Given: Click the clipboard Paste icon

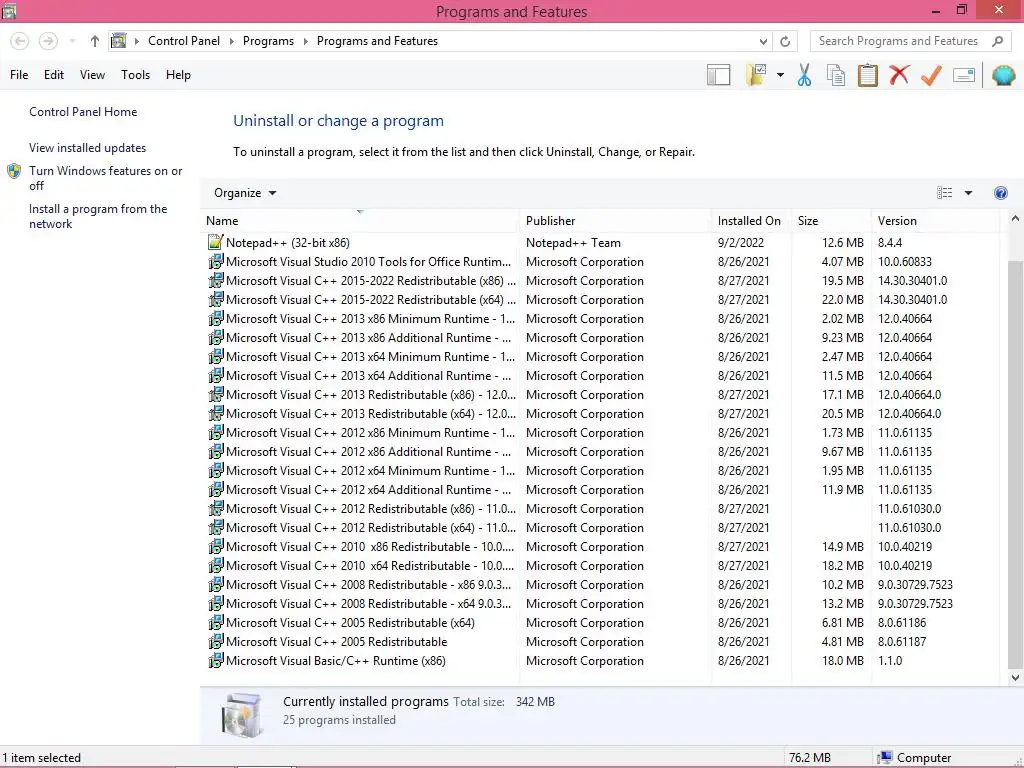Looking at the screenshot, I should click(x=867, y=75).
